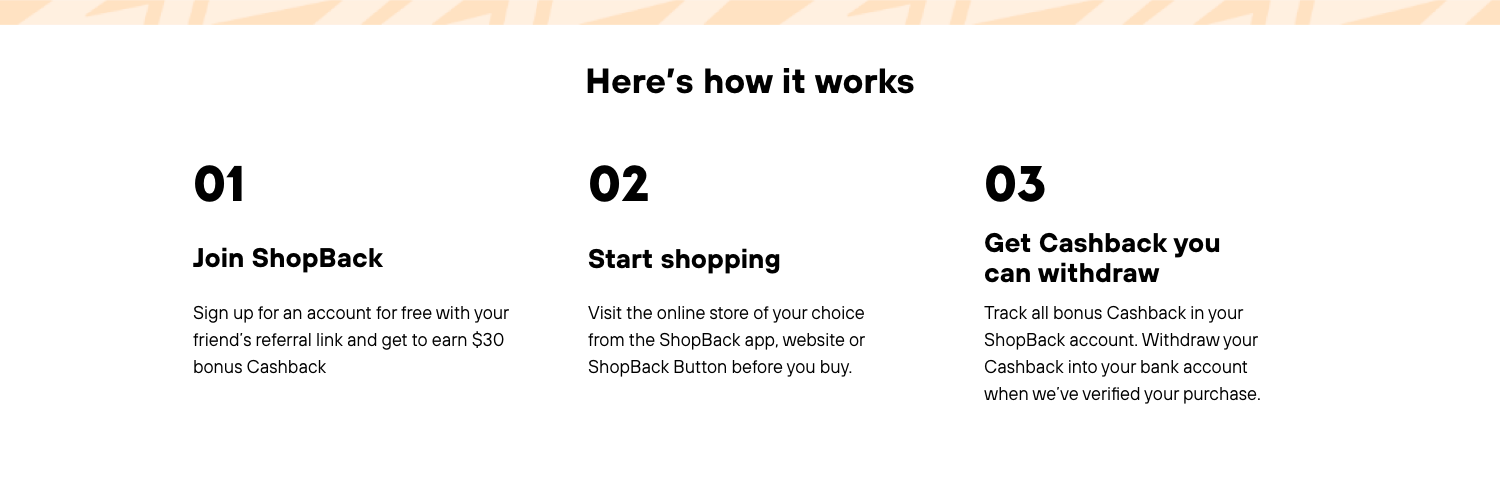Screen dimensions: 1500x500
Task: Select the step number 01
Action: (219, 184)
